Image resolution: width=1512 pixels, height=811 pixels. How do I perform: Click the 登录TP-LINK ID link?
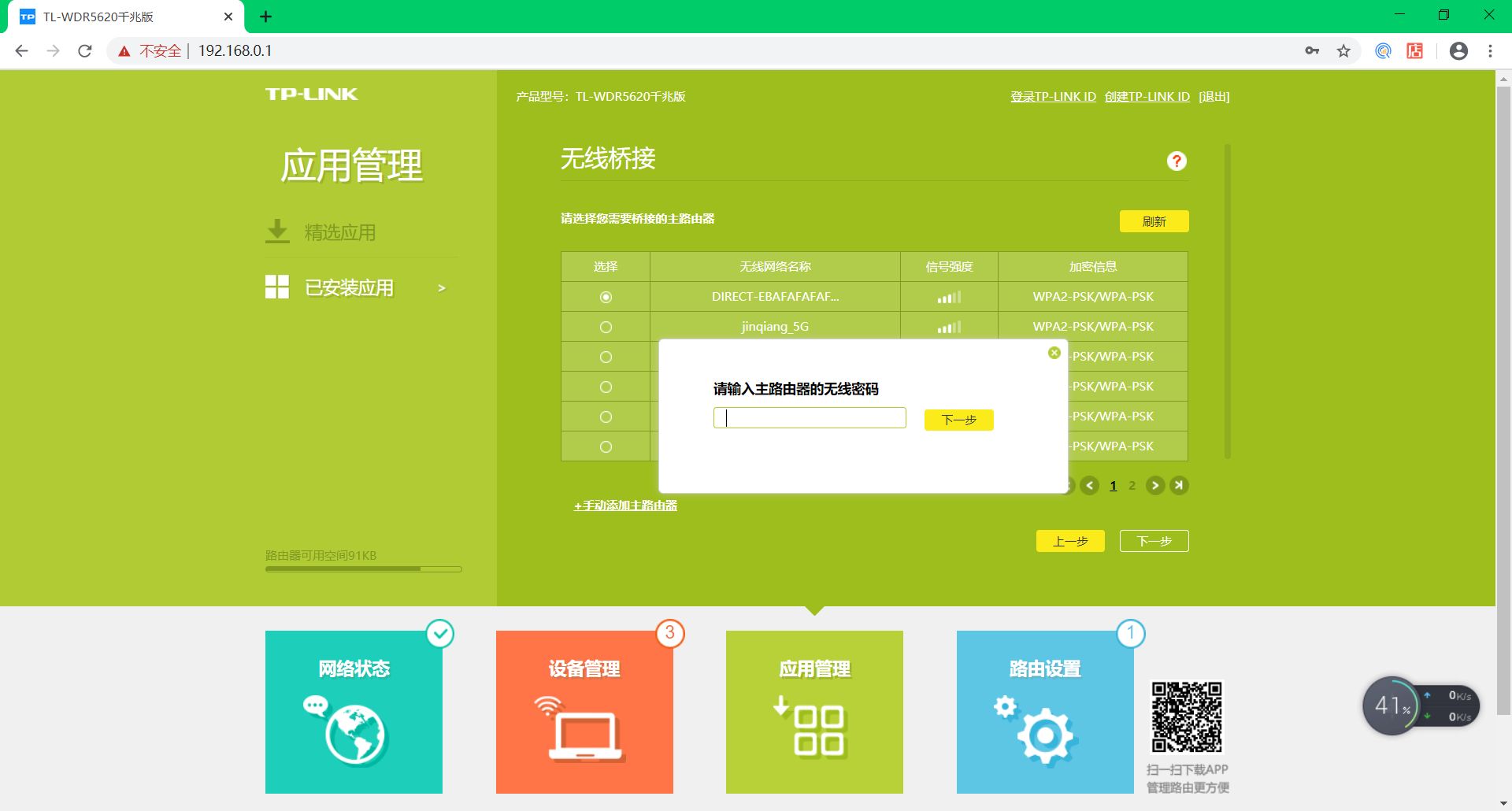click(1053, 96)
